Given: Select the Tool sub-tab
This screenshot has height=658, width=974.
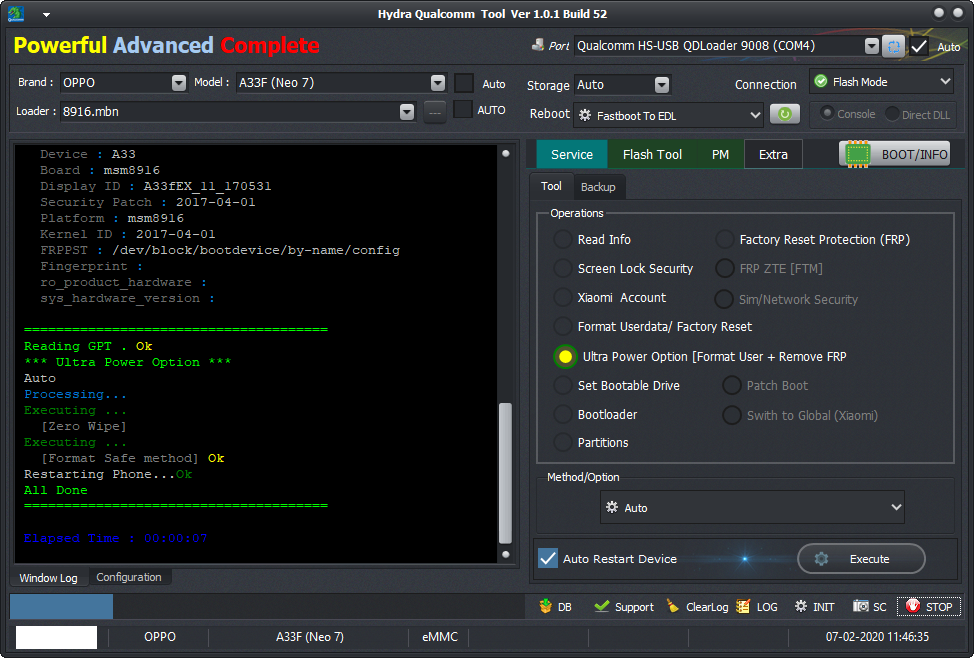Looking at the screenshot, I should click(x=551, y=186).
